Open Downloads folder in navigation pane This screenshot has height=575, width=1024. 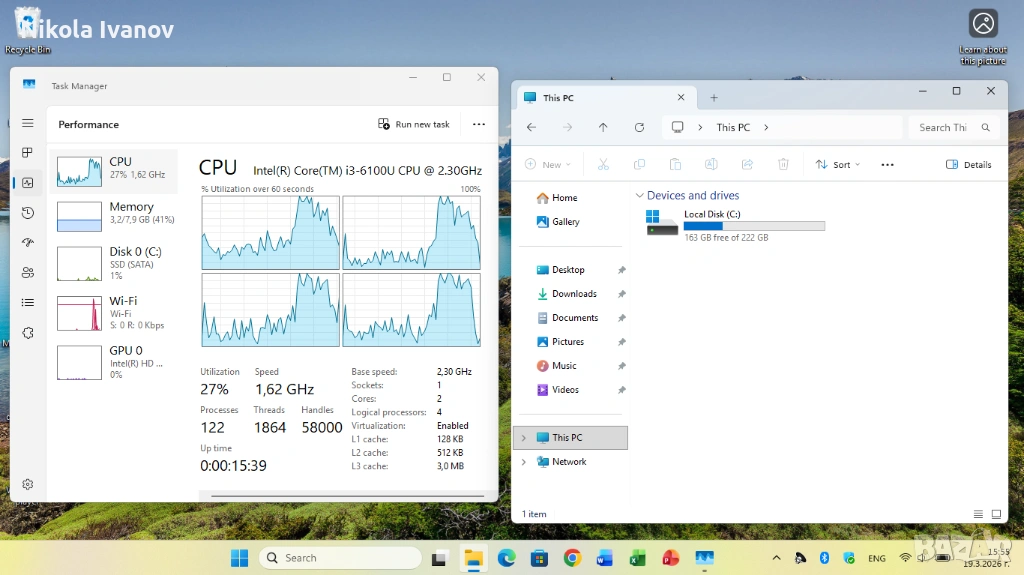[574, 294]
